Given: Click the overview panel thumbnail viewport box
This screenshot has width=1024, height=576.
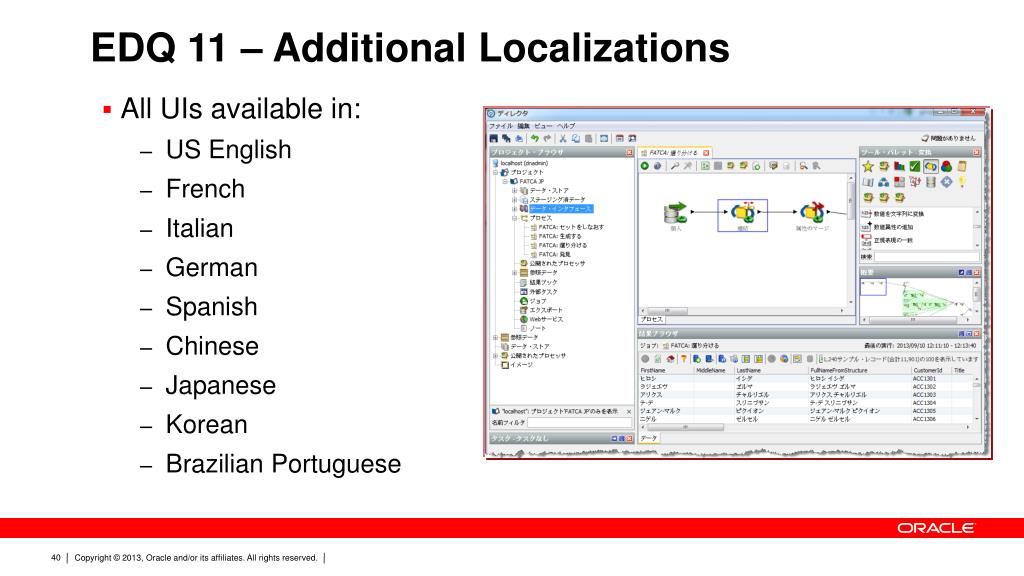Looking at the screenshot, I should [873, 287].
